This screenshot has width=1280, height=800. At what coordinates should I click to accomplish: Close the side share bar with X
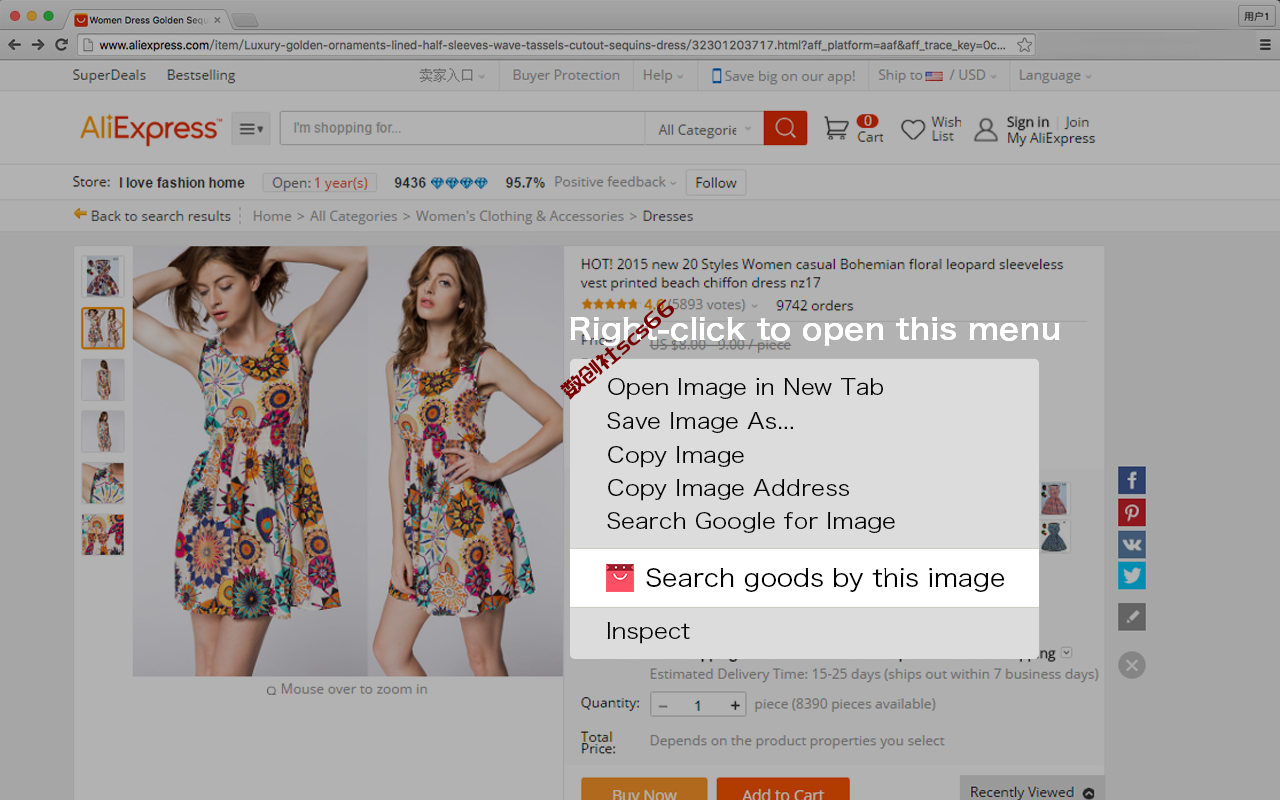coord(1132,665)
